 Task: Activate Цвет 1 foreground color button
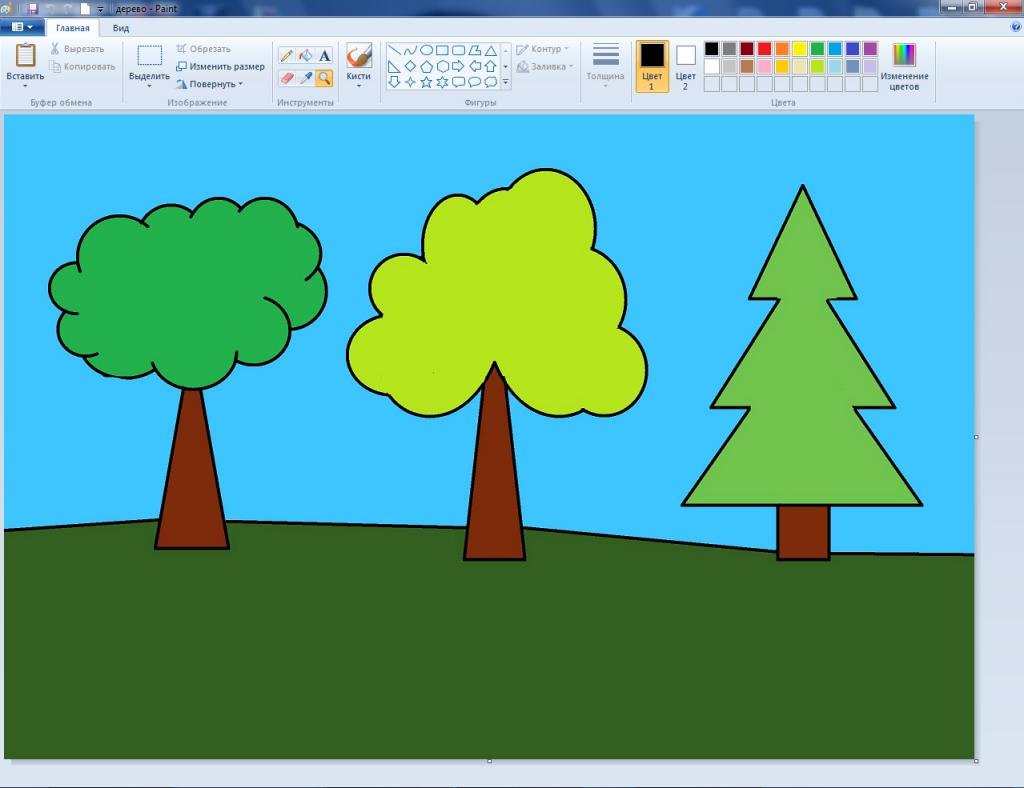coord(652,66)
